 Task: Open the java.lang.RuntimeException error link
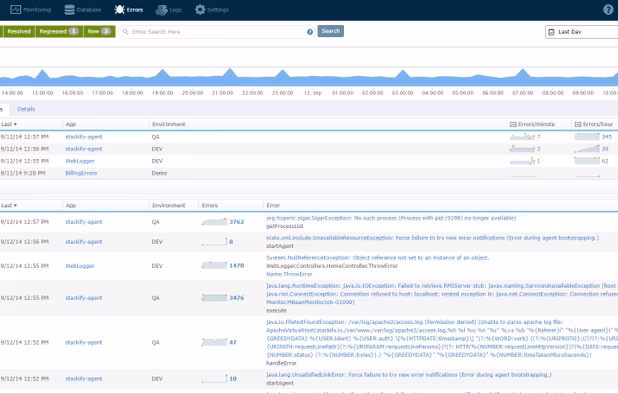click(442, 294)
